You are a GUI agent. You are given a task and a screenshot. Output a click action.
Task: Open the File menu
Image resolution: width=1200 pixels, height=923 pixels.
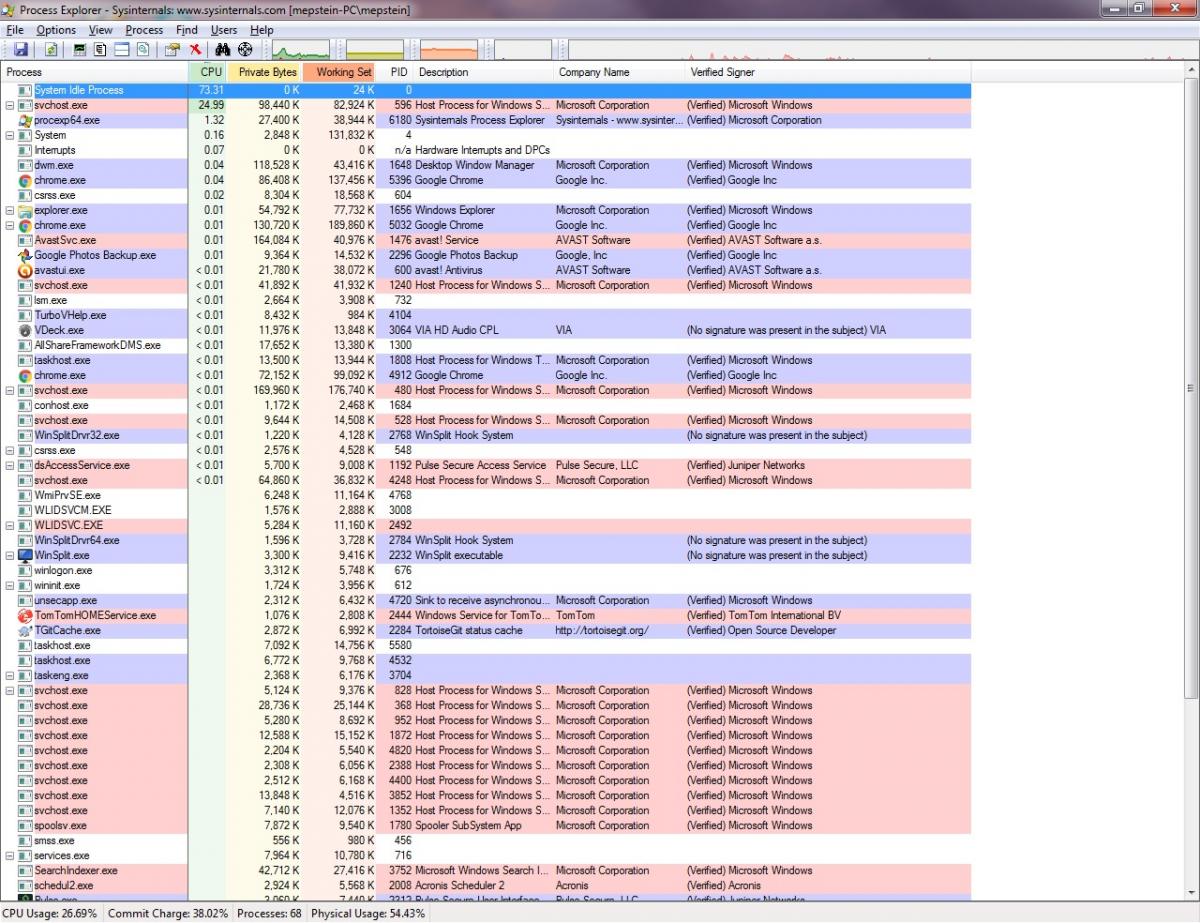pyautogui.click(x=14, y=30)
